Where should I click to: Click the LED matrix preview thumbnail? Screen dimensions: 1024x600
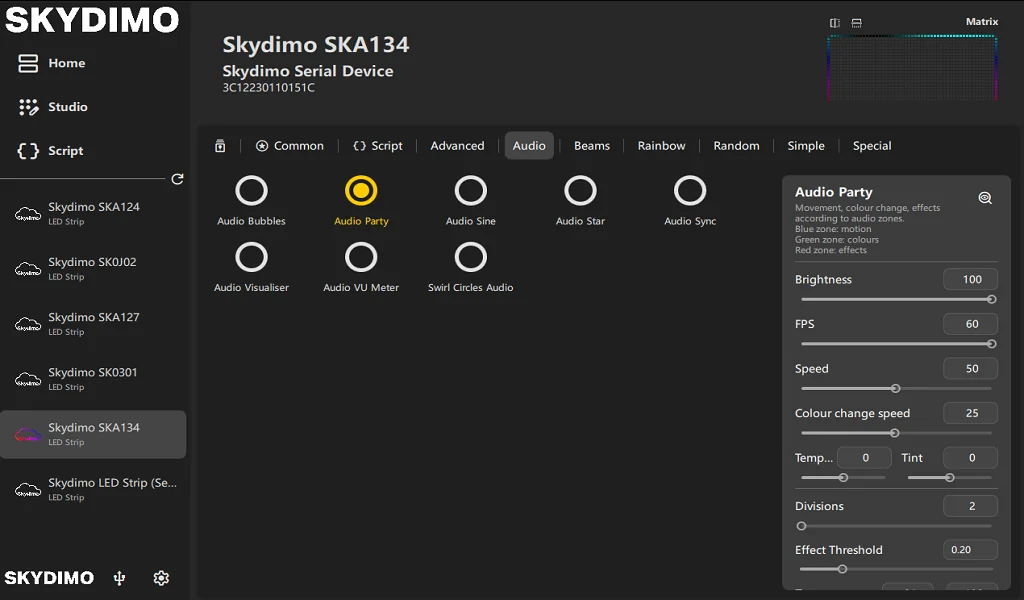(x=912, y=68)
